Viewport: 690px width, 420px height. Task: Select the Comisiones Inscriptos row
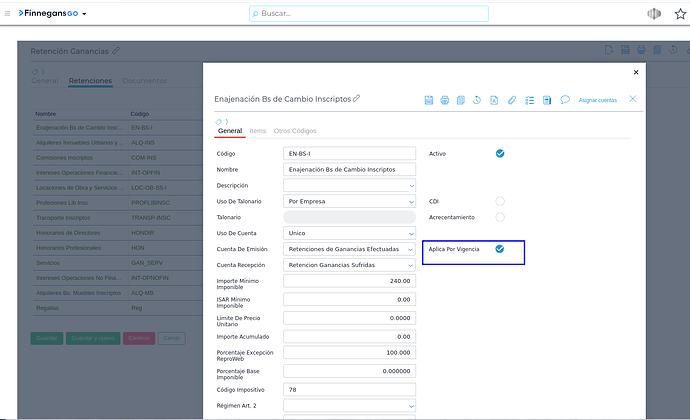[x=118, y=158]
